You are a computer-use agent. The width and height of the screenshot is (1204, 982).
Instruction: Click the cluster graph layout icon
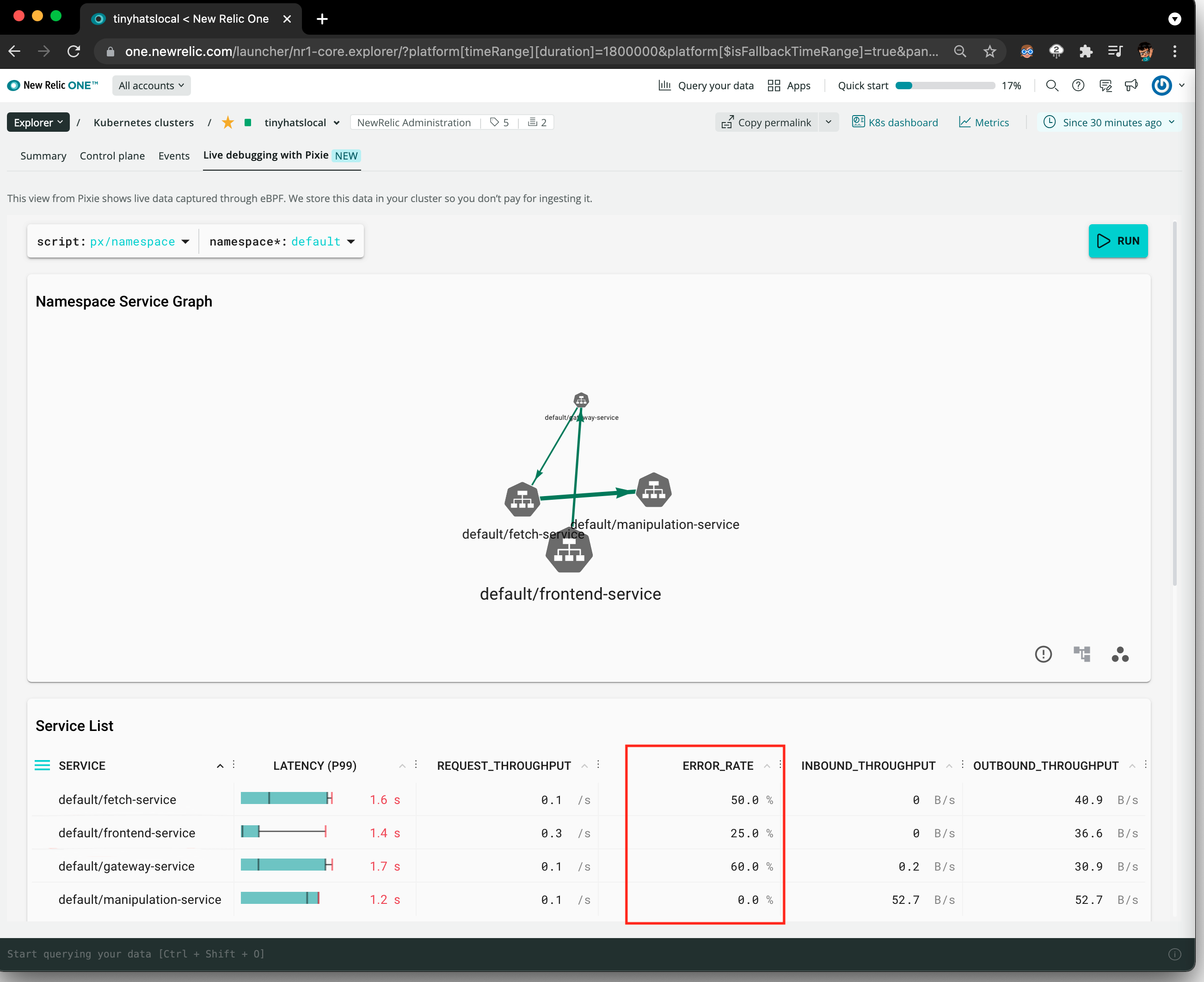click(x=1120, y=655)
